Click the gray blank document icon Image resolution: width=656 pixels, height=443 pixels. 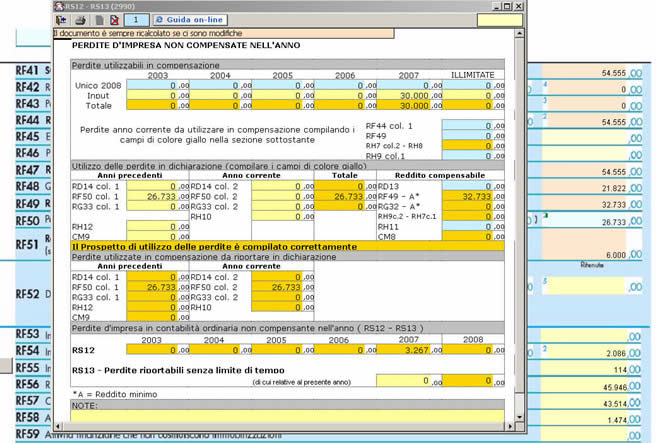[100, 20]
